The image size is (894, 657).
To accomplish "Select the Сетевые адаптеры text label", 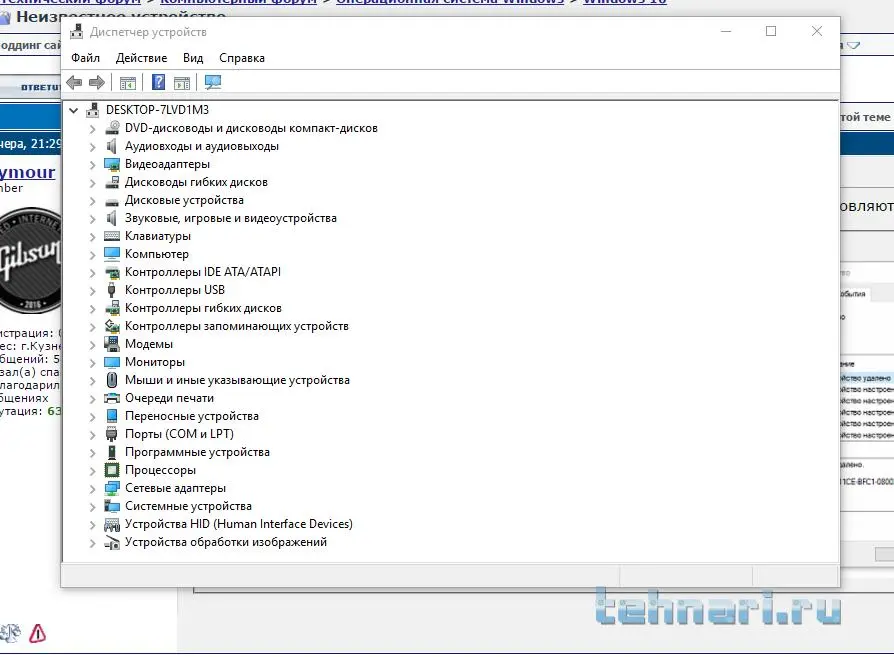I will click(175, 488).
